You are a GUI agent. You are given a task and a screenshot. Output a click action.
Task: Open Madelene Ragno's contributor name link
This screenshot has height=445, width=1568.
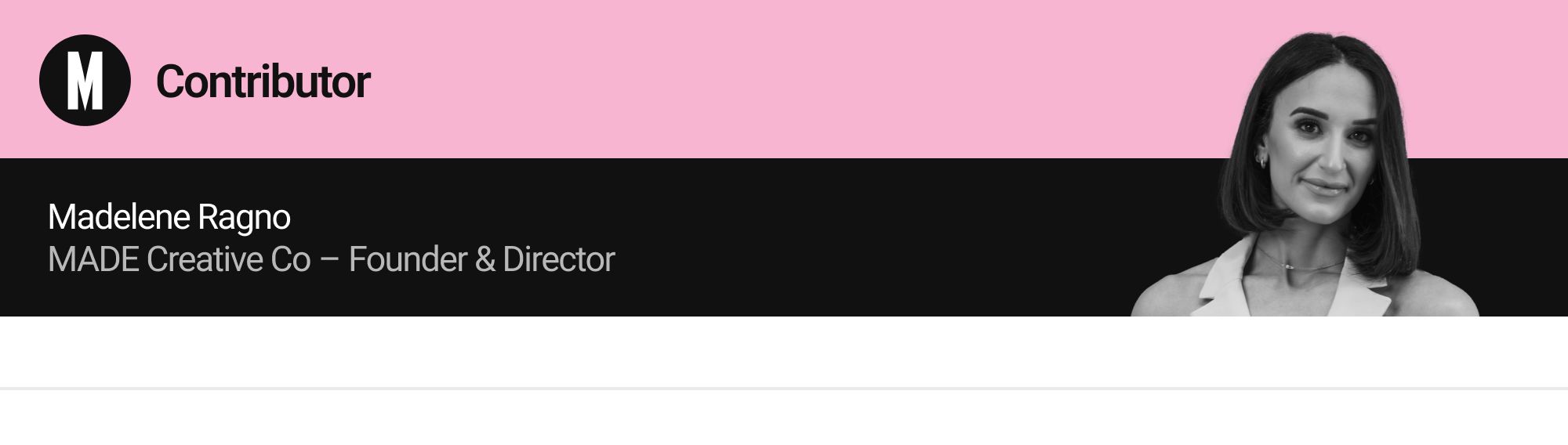pyautogui.click(x=169, y=217)
